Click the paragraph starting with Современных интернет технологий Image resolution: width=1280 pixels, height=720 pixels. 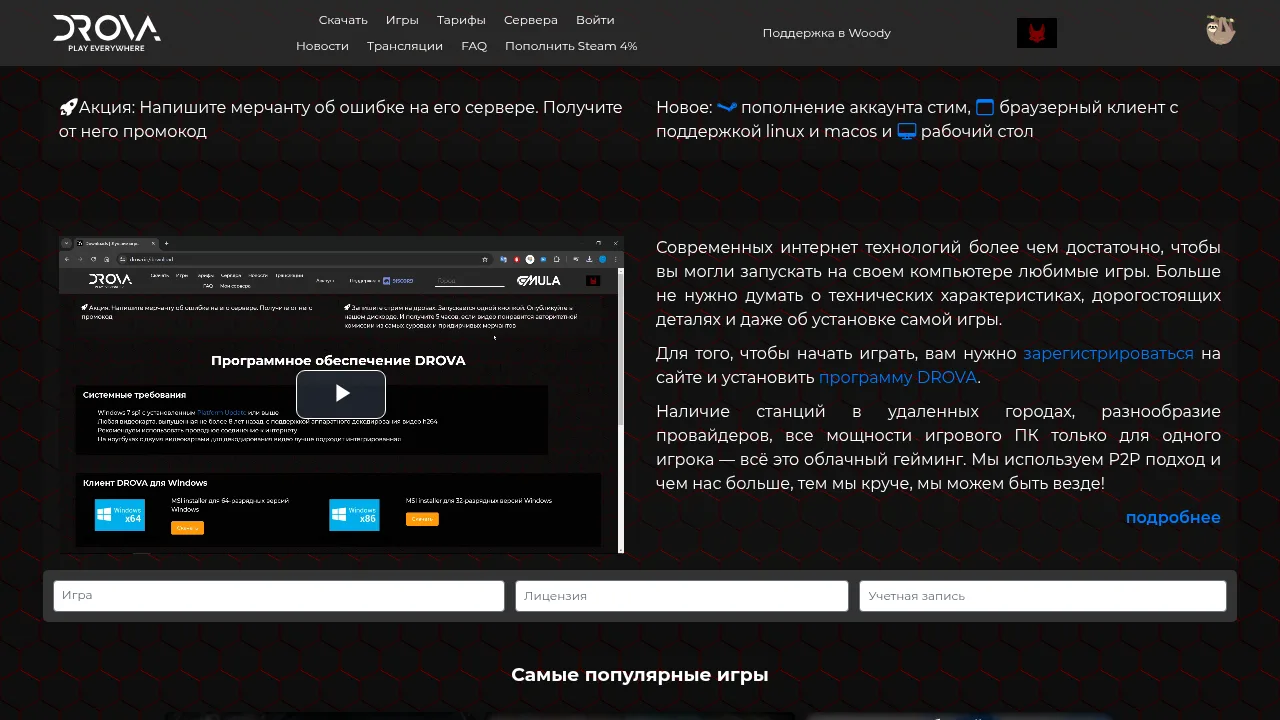coord(938,283)
